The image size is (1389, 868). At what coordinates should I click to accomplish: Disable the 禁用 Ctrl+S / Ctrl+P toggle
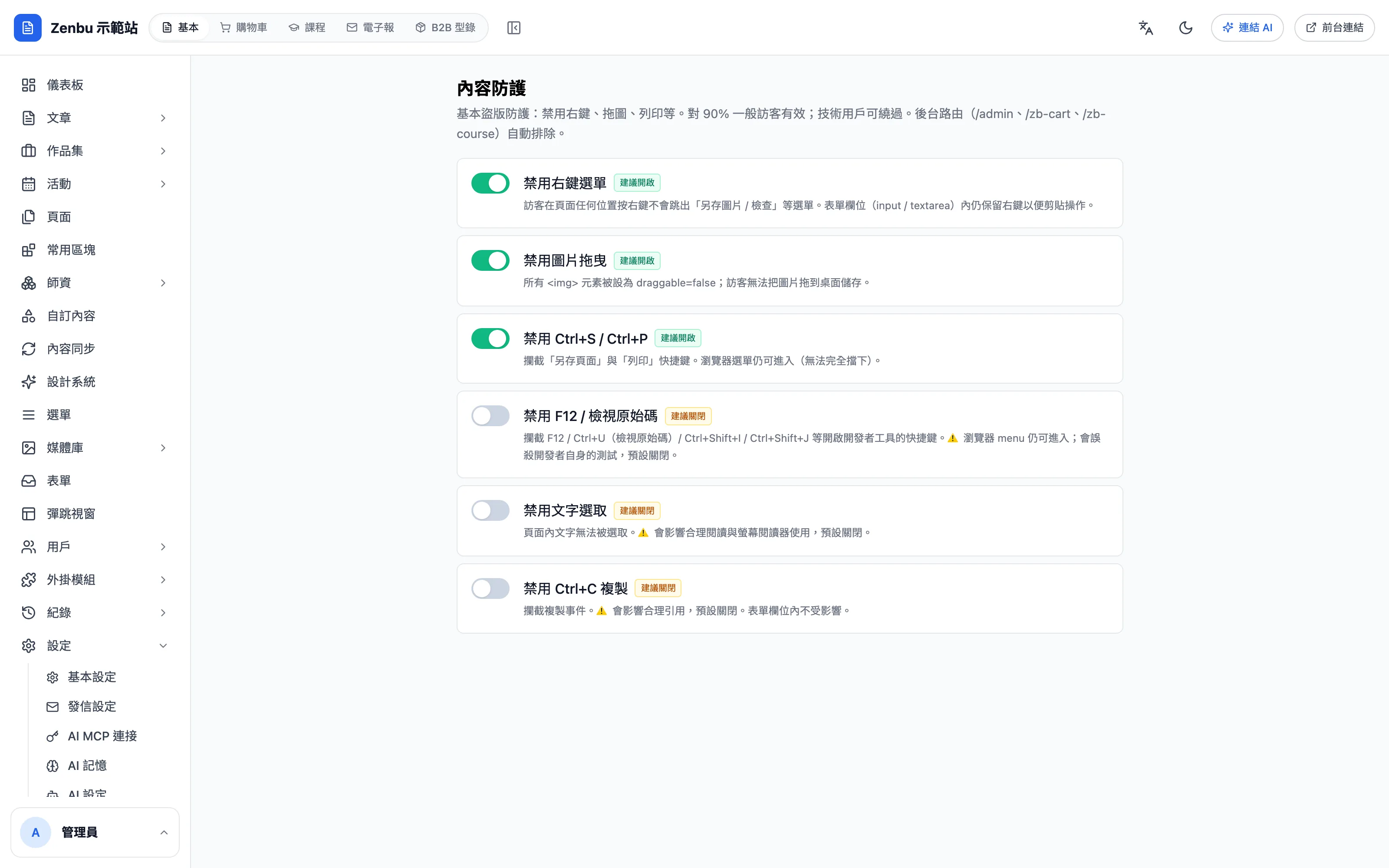point(490,339)
